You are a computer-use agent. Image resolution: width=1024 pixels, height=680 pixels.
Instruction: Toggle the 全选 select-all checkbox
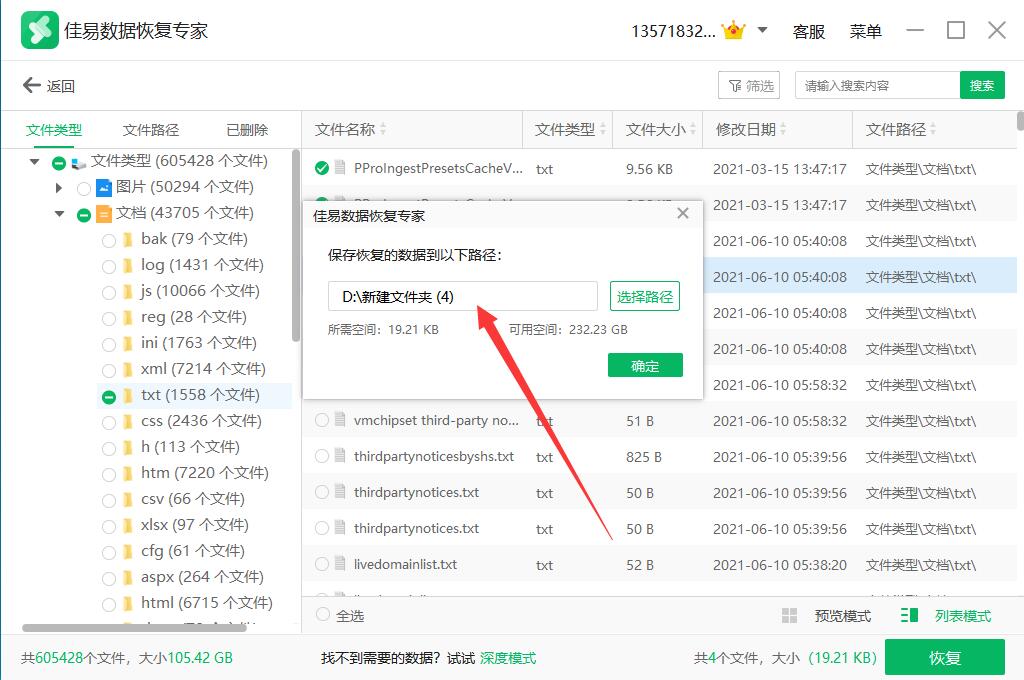pos(323,615)
